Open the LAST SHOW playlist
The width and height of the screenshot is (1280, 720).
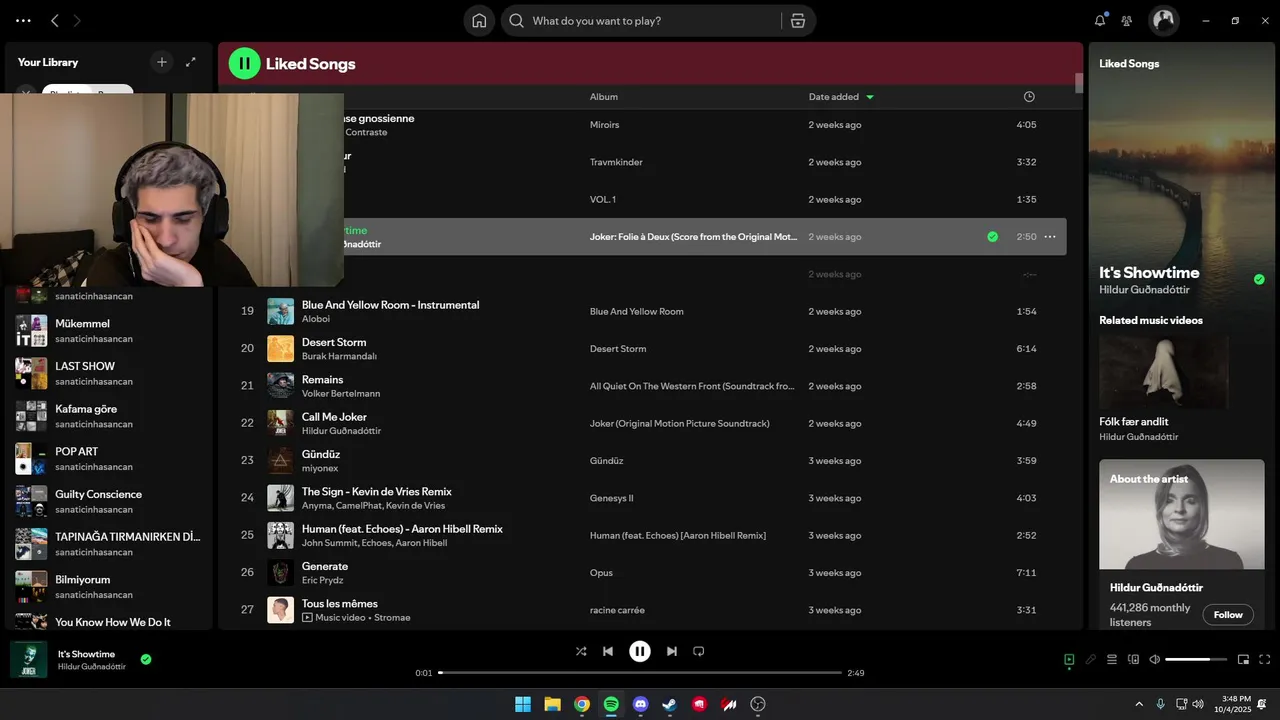coord(108,374)
